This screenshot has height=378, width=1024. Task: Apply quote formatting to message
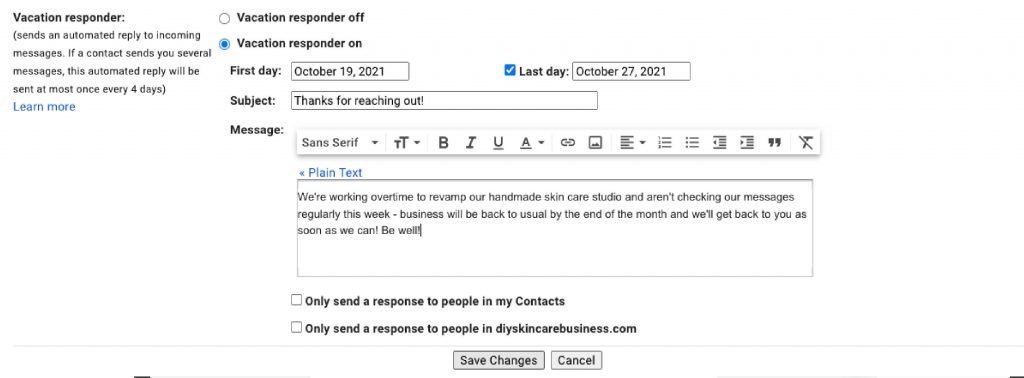click(775, 142)
